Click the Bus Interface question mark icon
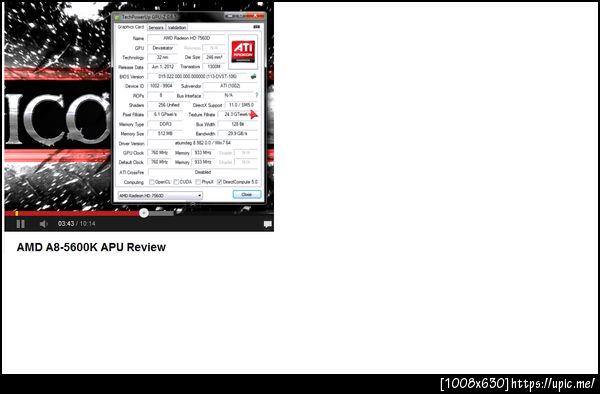The width and height of the screenshot is (600, 394). tap(257, 95)
